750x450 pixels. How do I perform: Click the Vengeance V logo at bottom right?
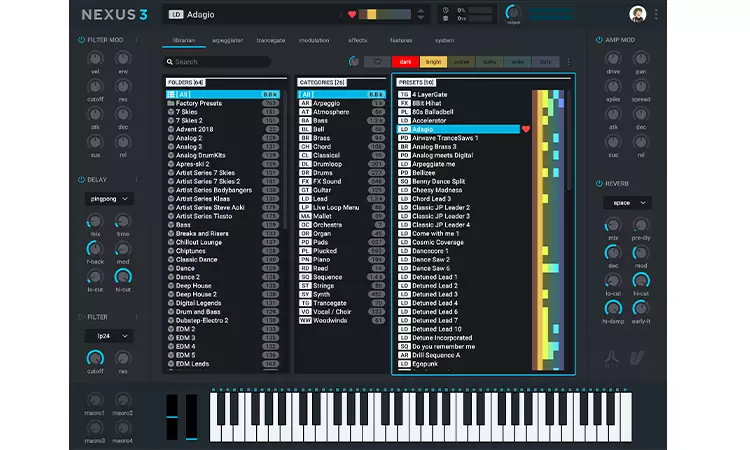pos(637,357)
